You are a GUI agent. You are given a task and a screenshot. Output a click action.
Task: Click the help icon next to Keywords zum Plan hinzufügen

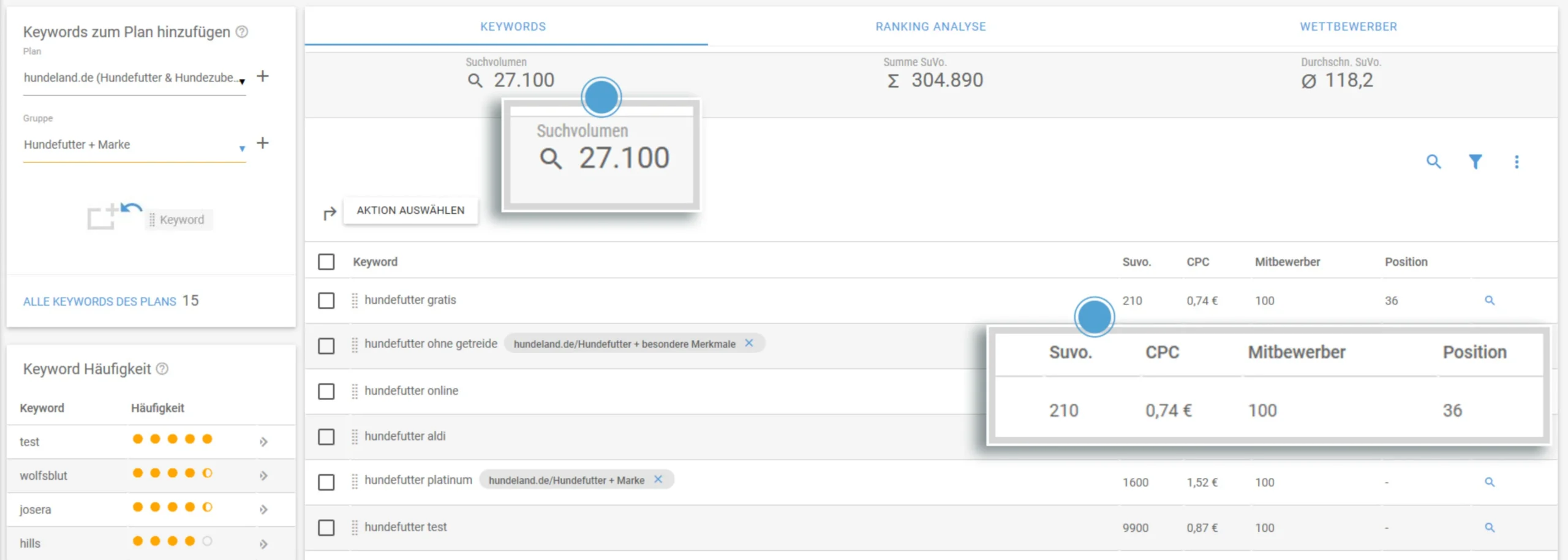[x=243, y=32]
